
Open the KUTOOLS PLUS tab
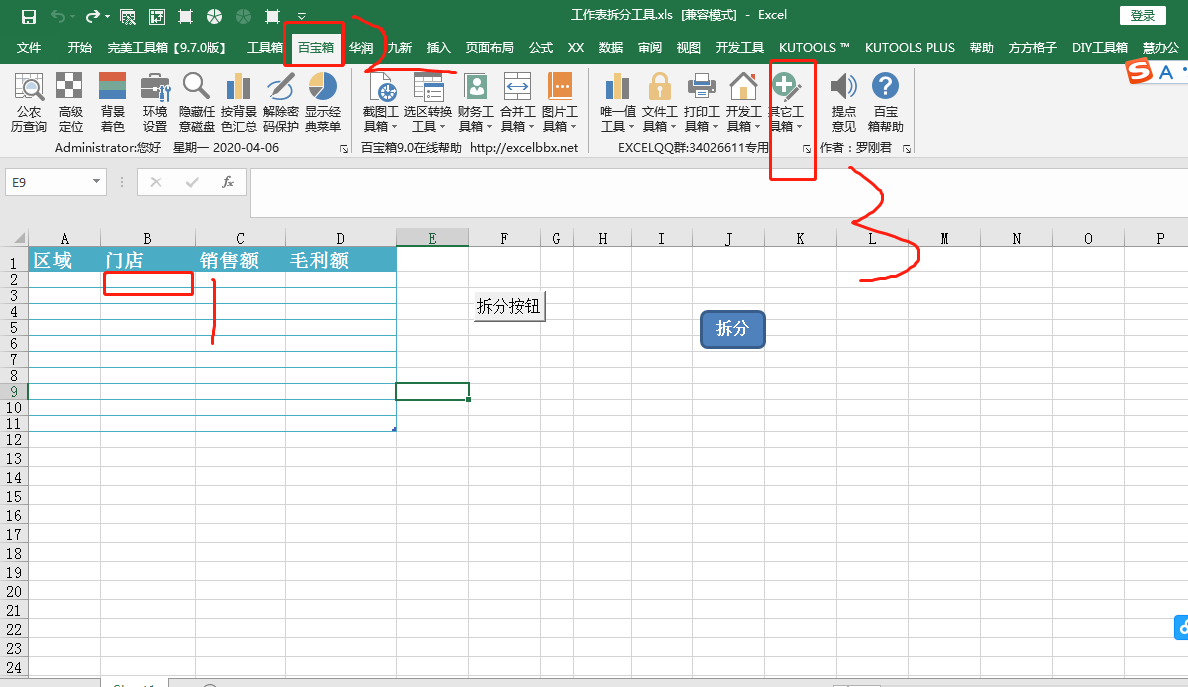(910, 48)
